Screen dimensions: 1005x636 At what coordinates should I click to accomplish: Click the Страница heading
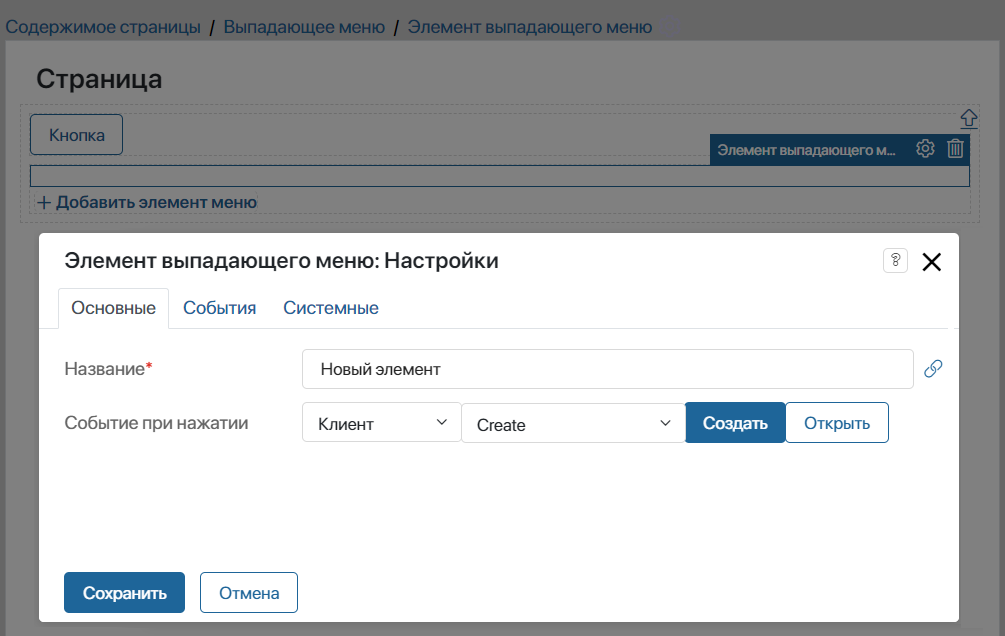[x=99, y=79]
